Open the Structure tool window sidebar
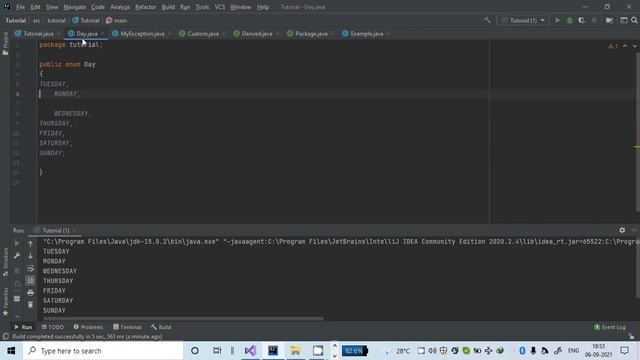640x360 pixels. [x=5, y=262]
